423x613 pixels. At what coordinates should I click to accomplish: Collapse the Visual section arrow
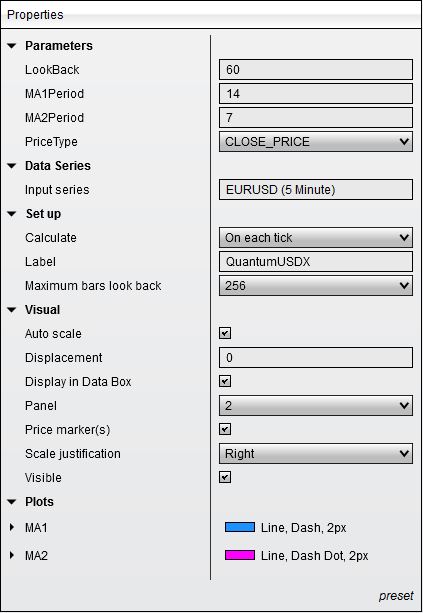pyautogui.click(x=12, y=310)
